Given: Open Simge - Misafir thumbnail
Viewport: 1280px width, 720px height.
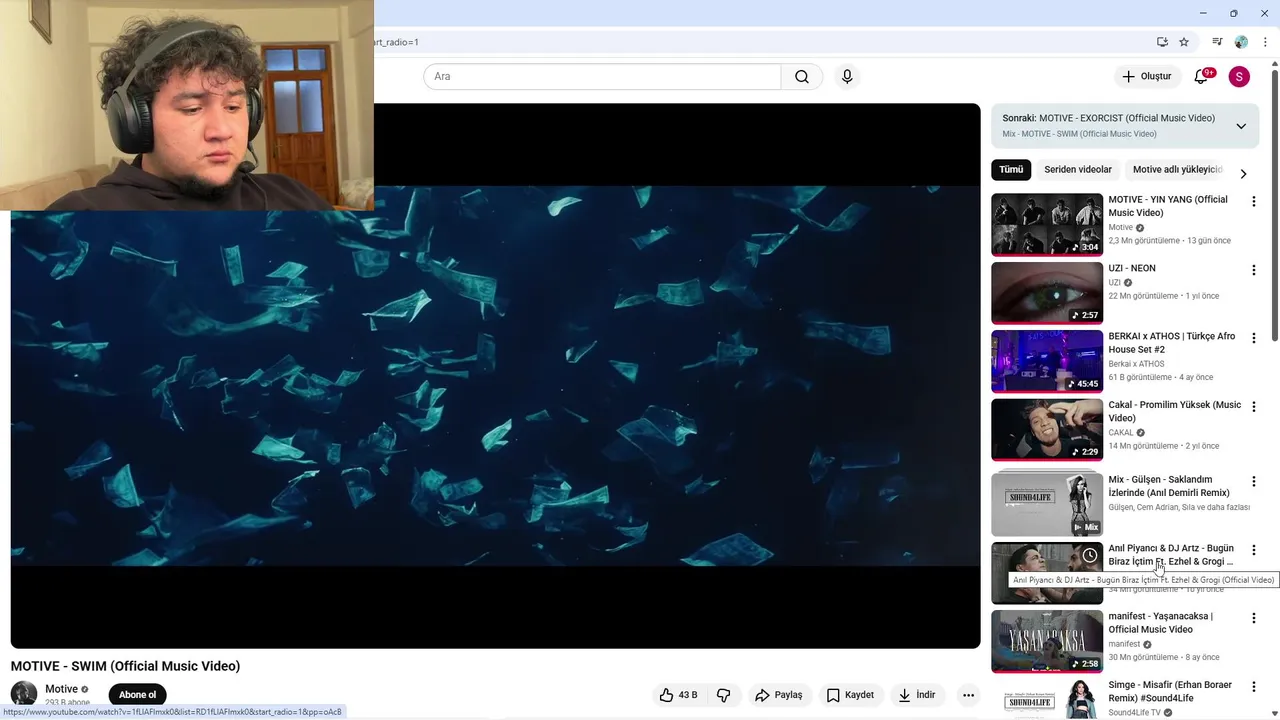Looking at the screenshot, I should click(1047, 698).
